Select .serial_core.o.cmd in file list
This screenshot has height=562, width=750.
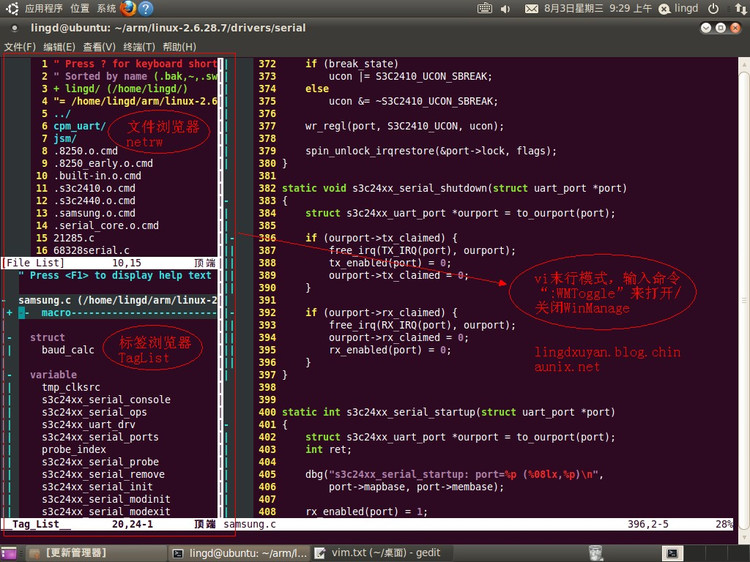[106, 226]
